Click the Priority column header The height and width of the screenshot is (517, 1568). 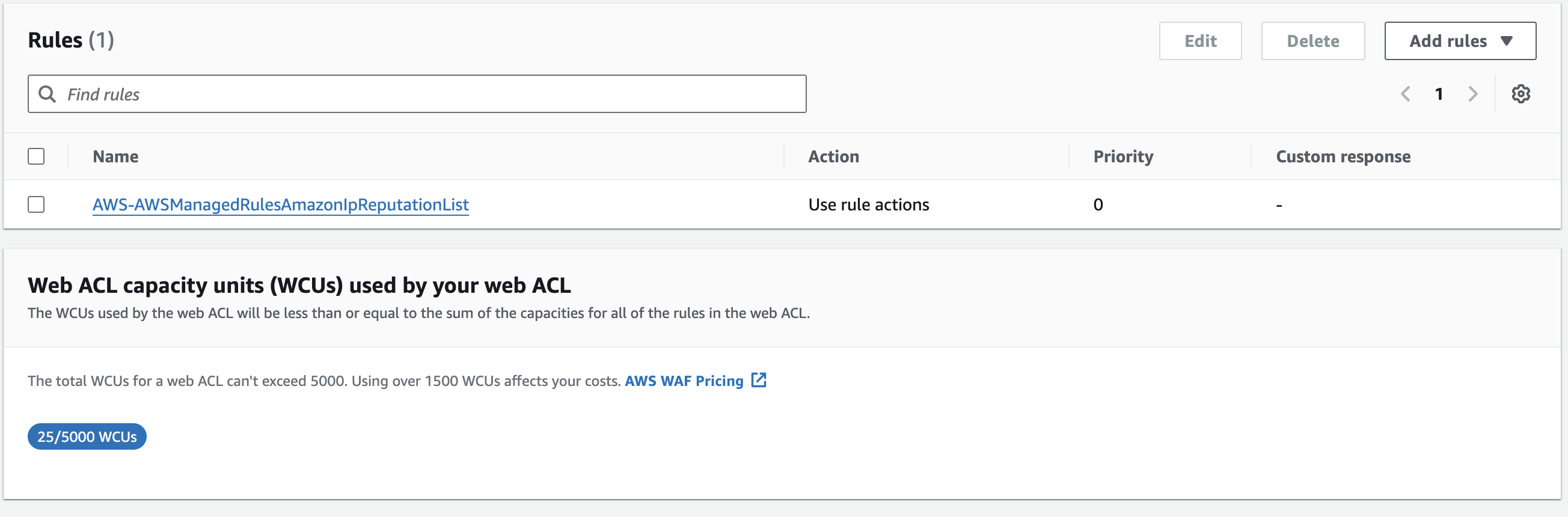click(1123, 156)
